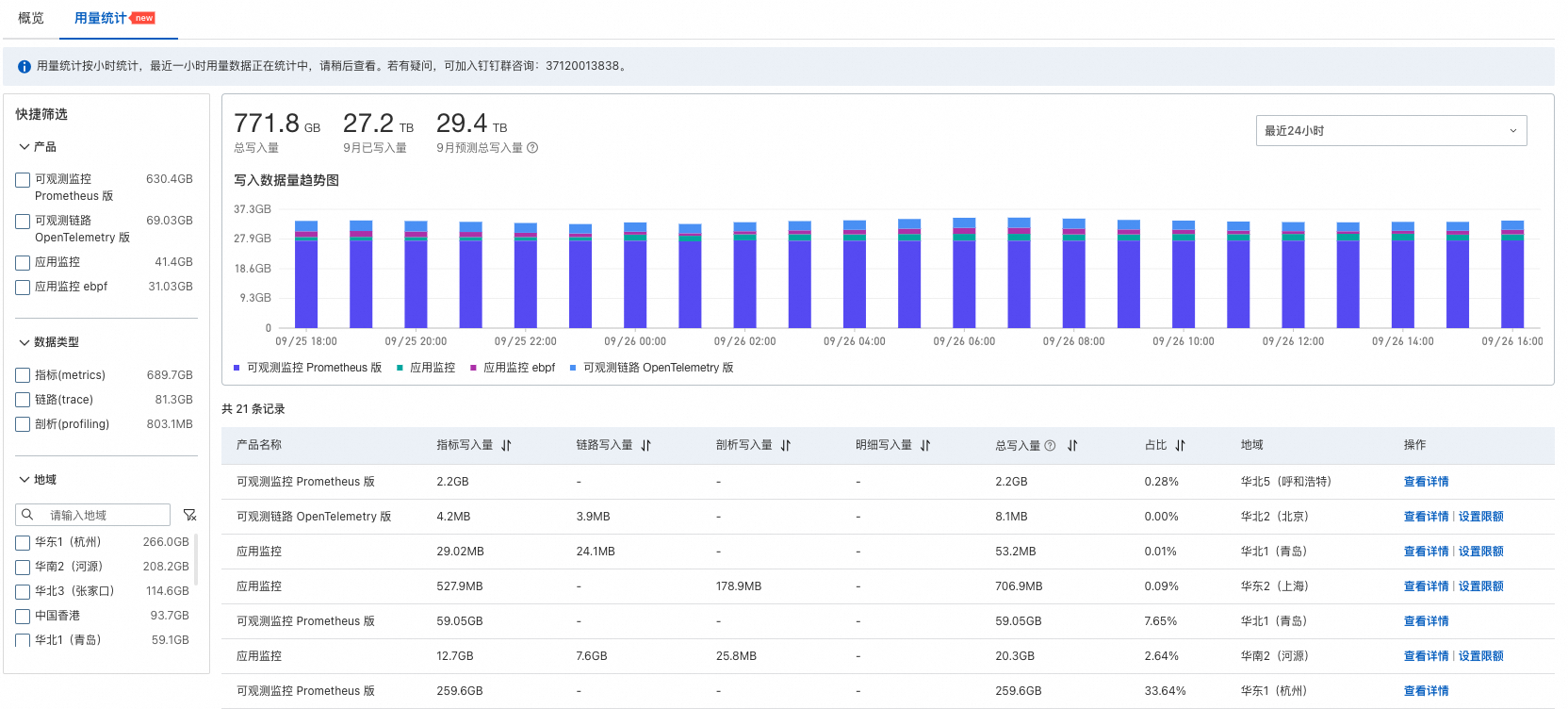
Task: Collapse the 地域 filter section
Action: click(x=24, y=480)
